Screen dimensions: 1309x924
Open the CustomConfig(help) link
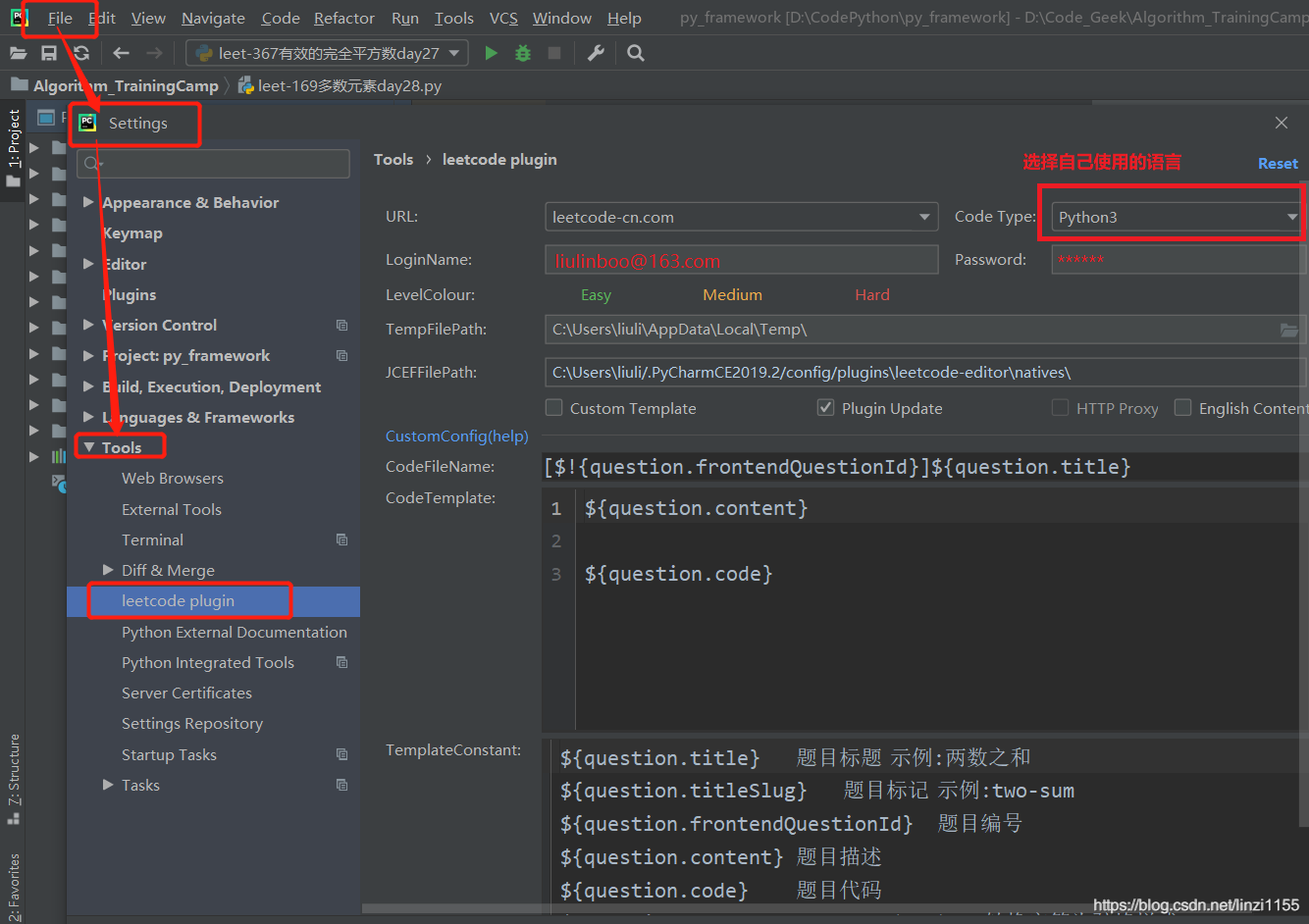pyautogui.click(x=456, y=436)
